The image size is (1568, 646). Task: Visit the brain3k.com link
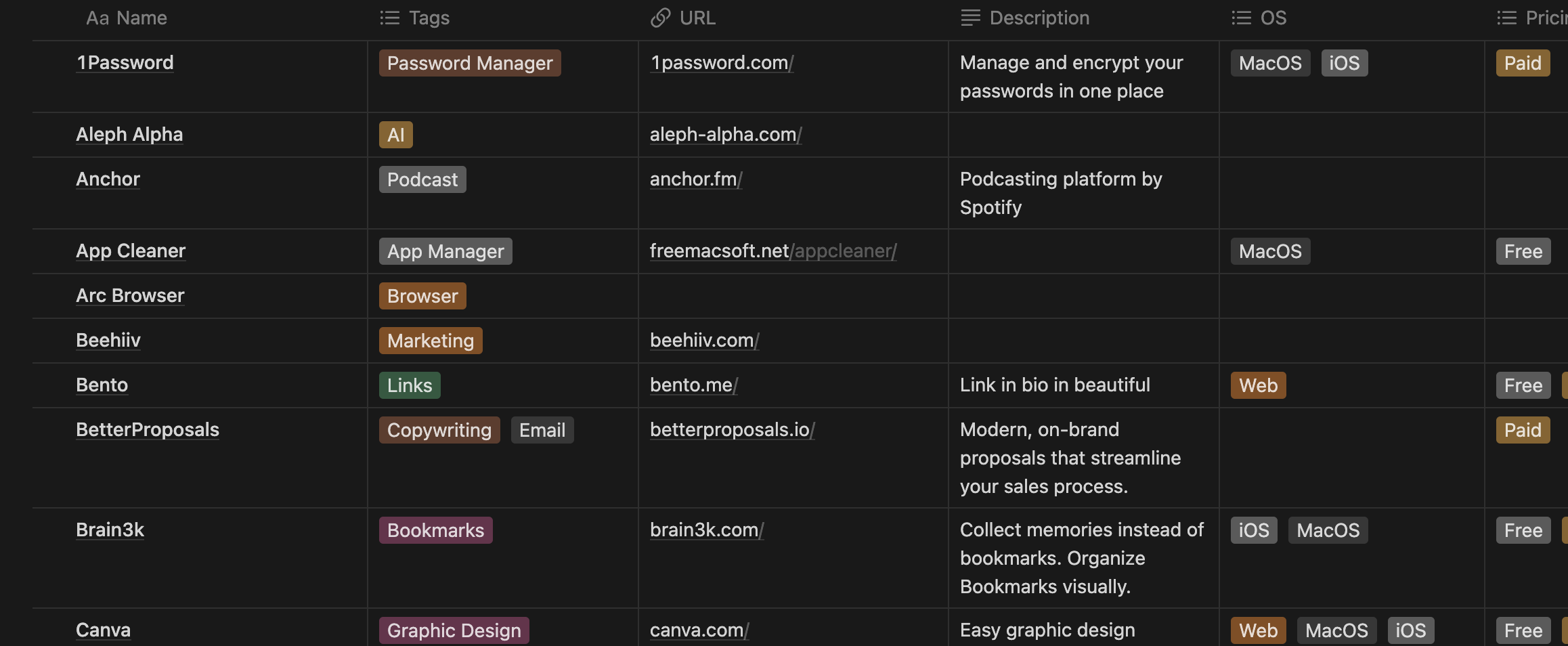707,530
